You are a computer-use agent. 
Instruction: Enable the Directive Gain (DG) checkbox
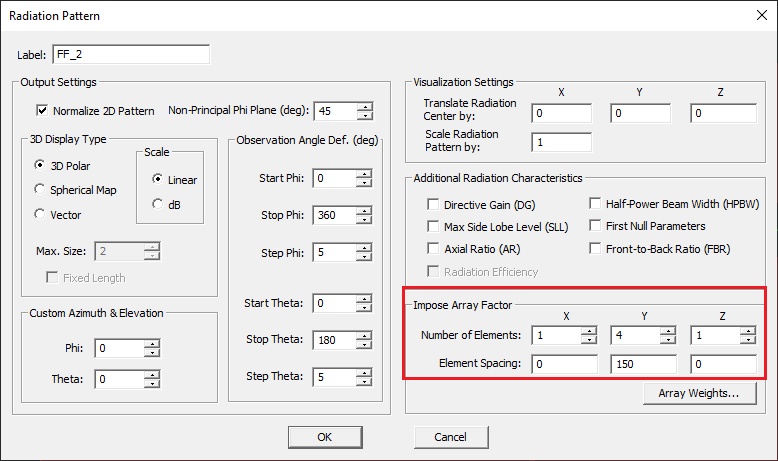click(434, 204)
